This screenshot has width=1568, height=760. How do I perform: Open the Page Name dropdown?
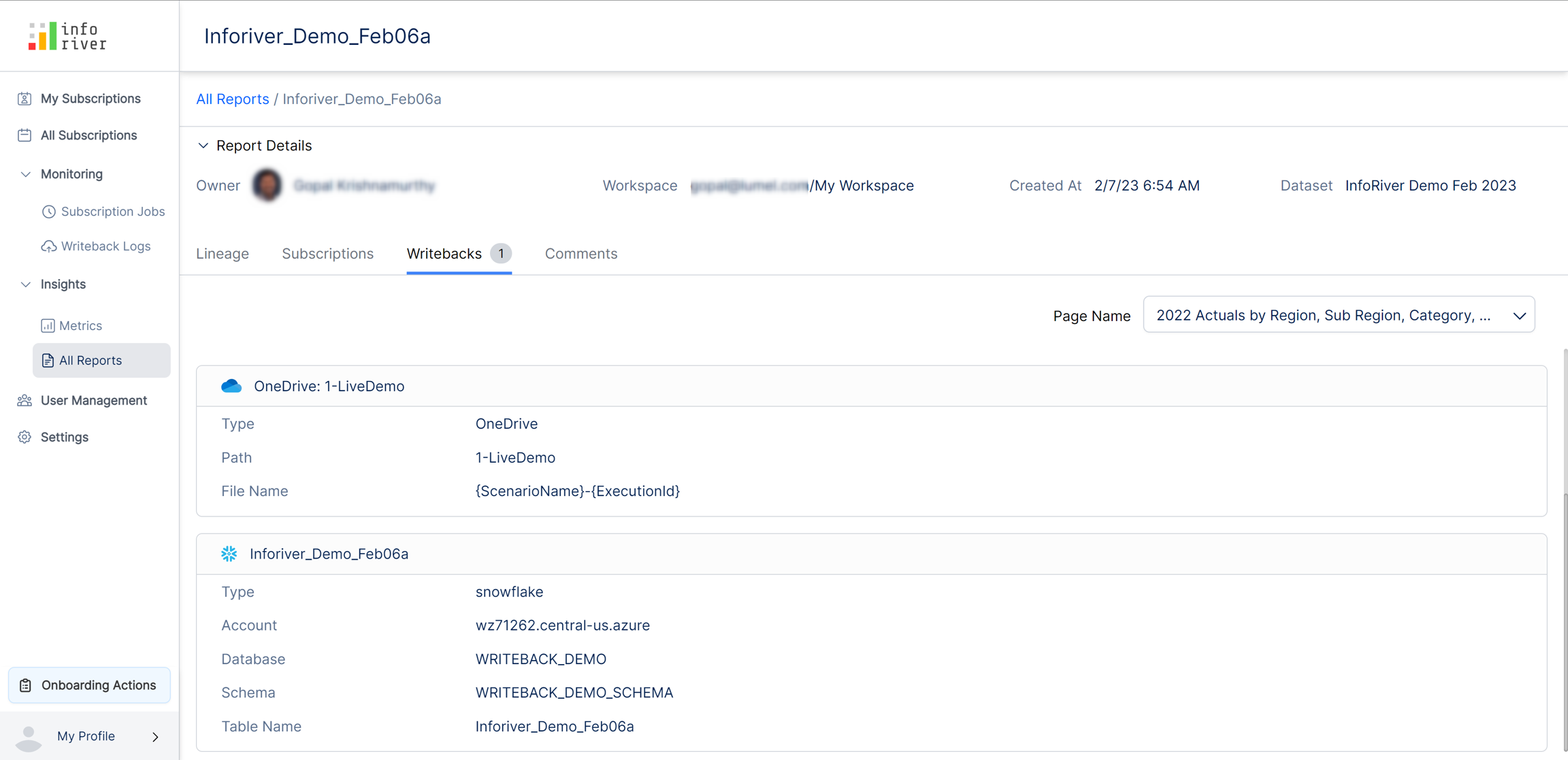click(x=1339, y=315)
